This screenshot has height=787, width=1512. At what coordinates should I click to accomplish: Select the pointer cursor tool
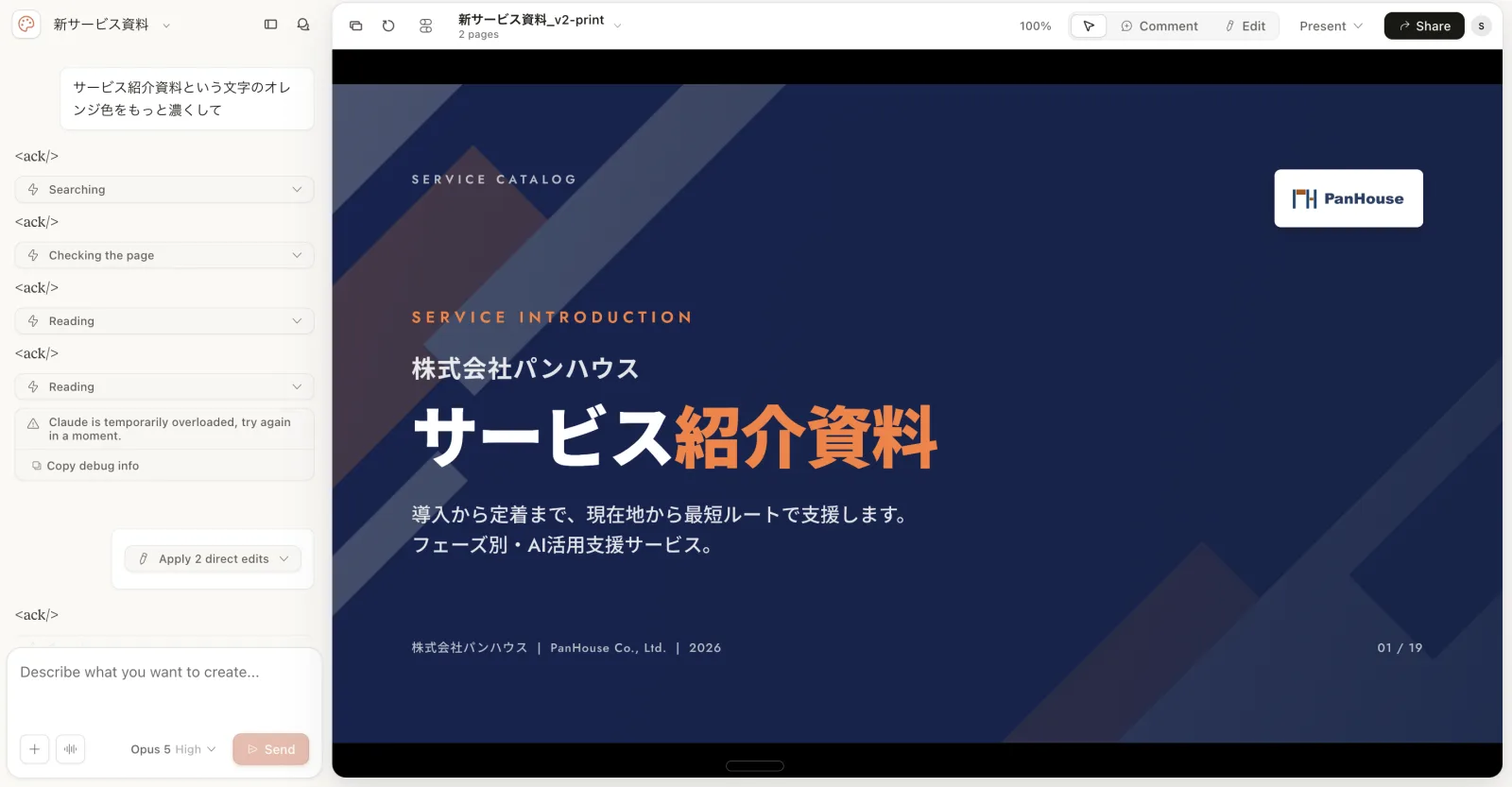[x=1089, y=26]
